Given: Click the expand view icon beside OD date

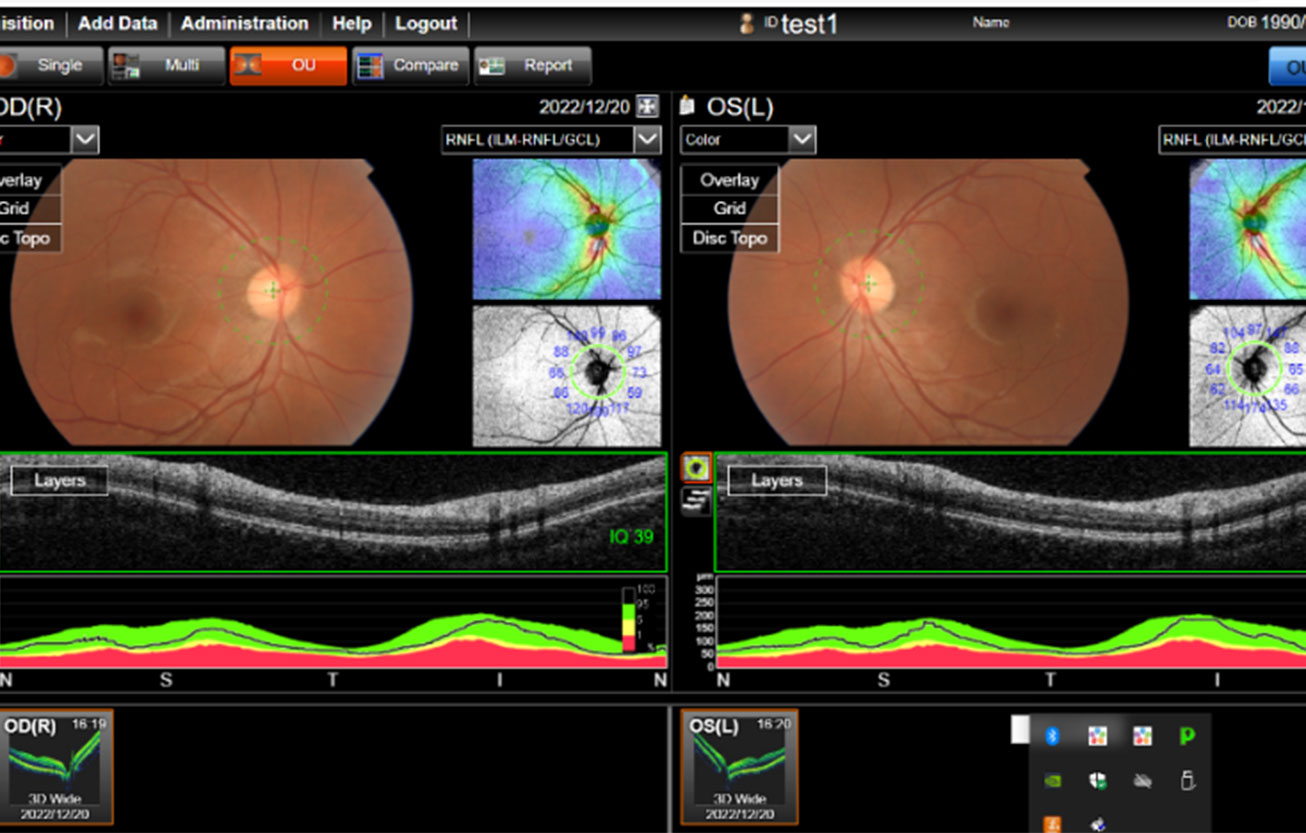Looking at the screenshot, I should tap(648, 107).
